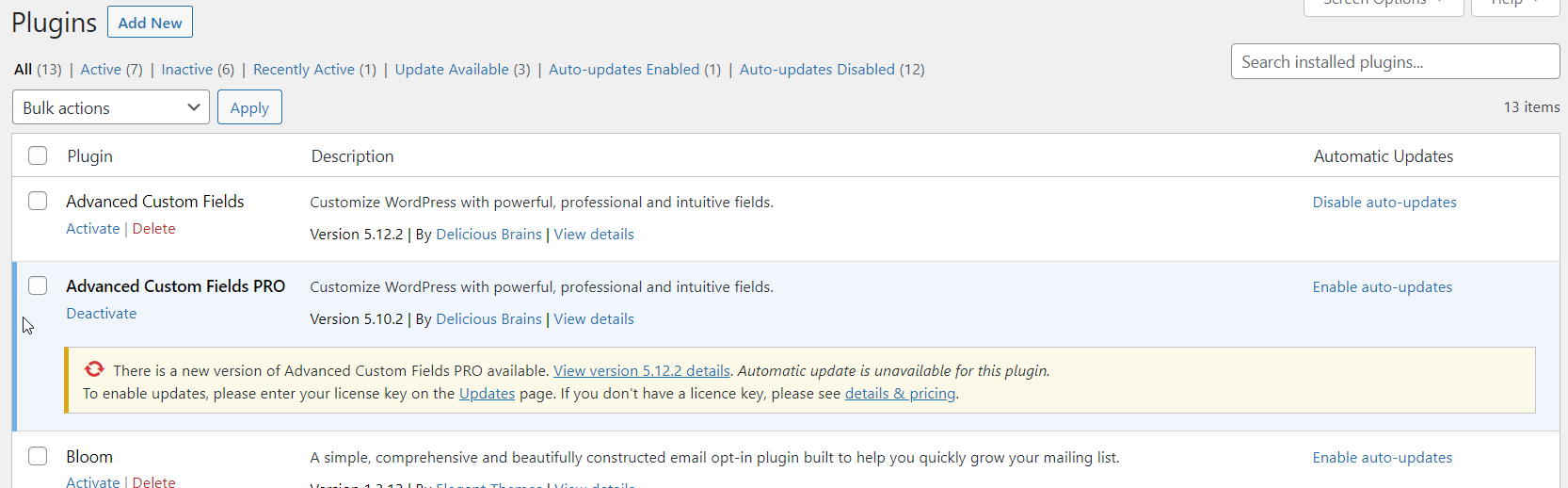The image size is (1568, 488).
Task: Check the Advanced Custom Fields checkbox
Action: [x=38, y=201]
